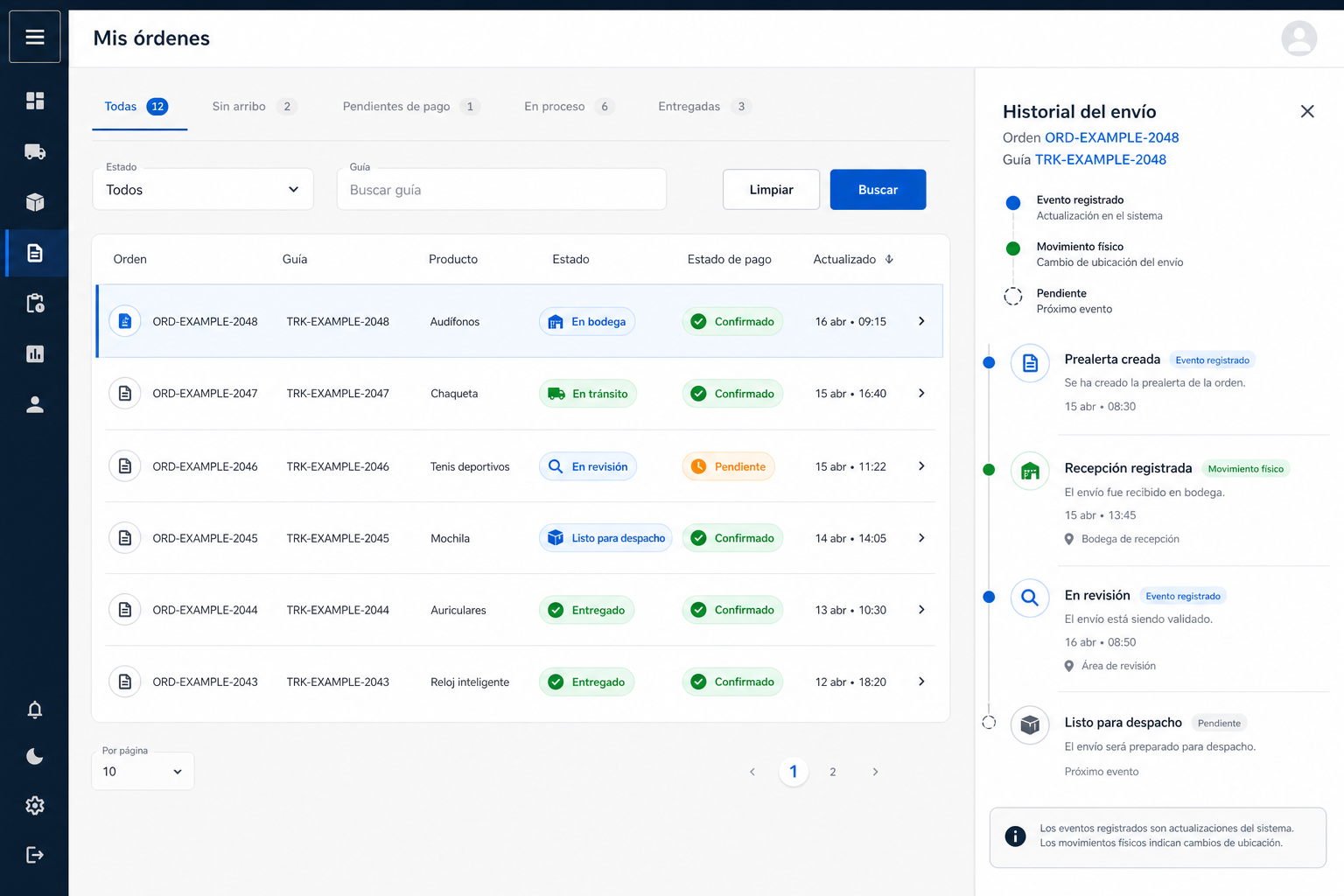Toggle dark mode moon icon
The height and width of the screenshot is (896, 1344).
pyautogui.click(x=35, y=757)
